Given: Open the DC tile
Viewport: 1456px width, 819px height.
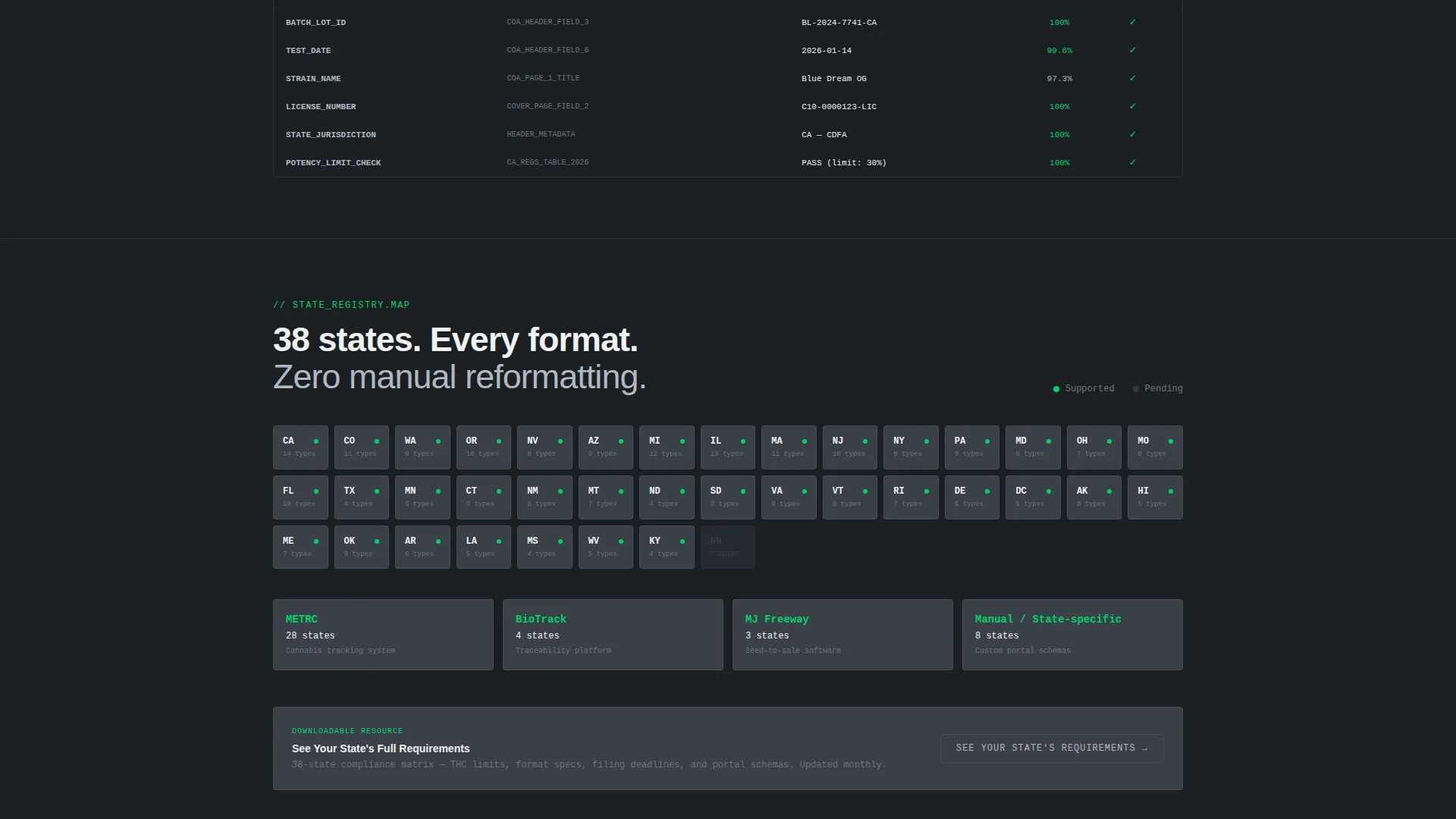Looking at the screenshot, I should pyautogui.click(x=1033, y=497).
